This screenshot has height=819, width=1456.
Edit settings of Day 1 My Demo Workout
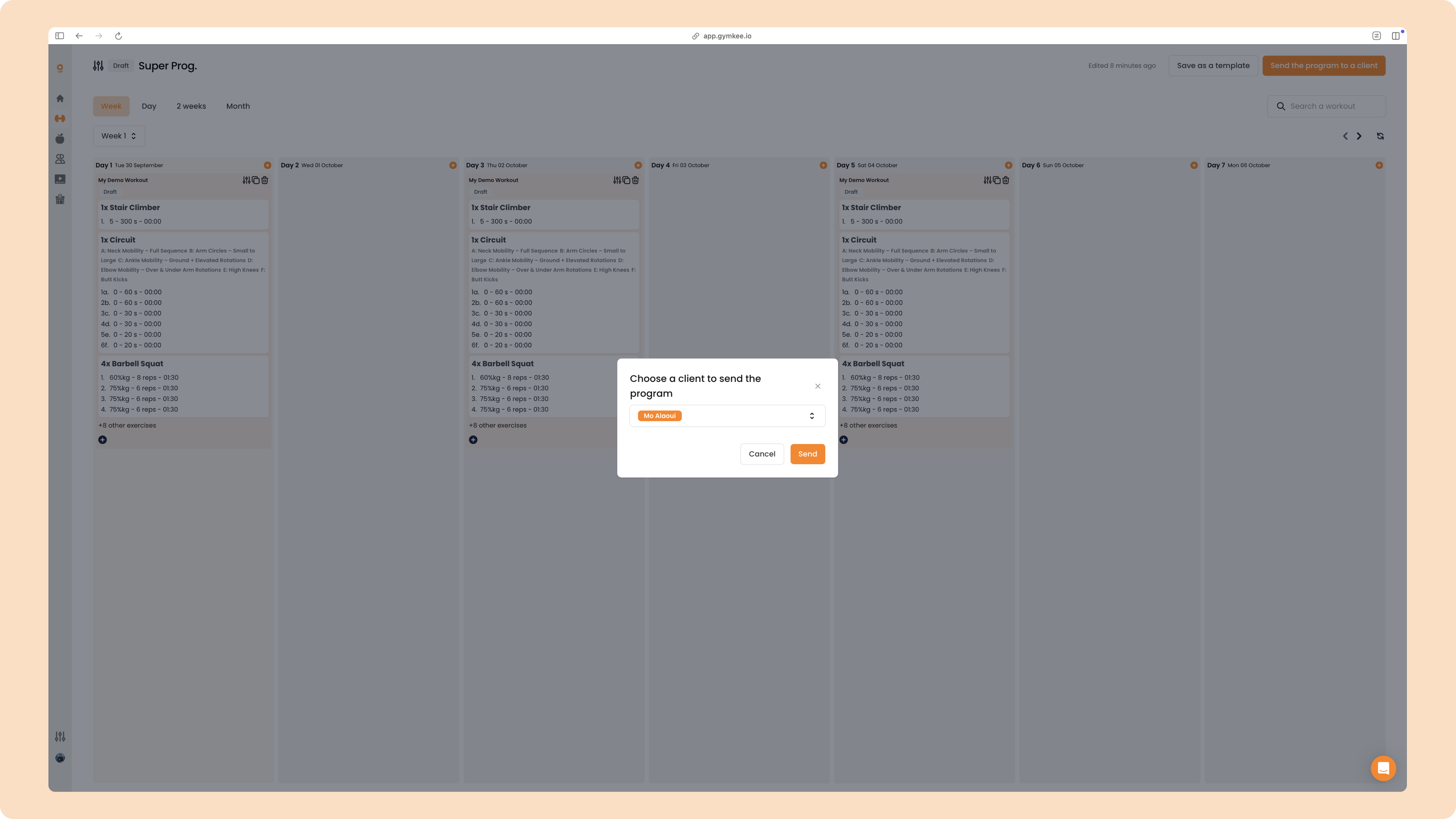pyautogui.click(x=246, y=180)
